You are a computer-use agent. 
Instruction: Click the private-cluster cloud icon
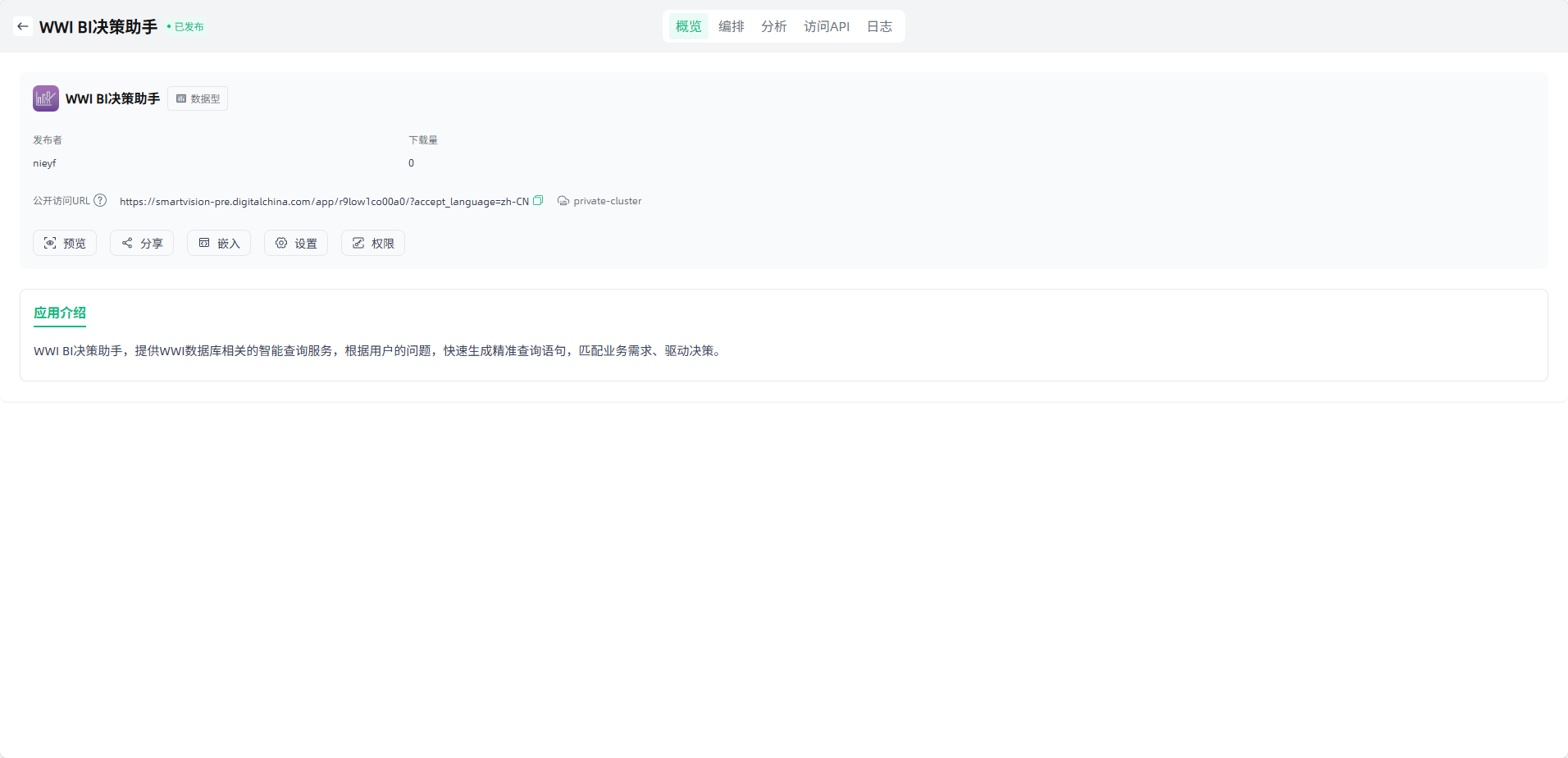tap(563, 201)
